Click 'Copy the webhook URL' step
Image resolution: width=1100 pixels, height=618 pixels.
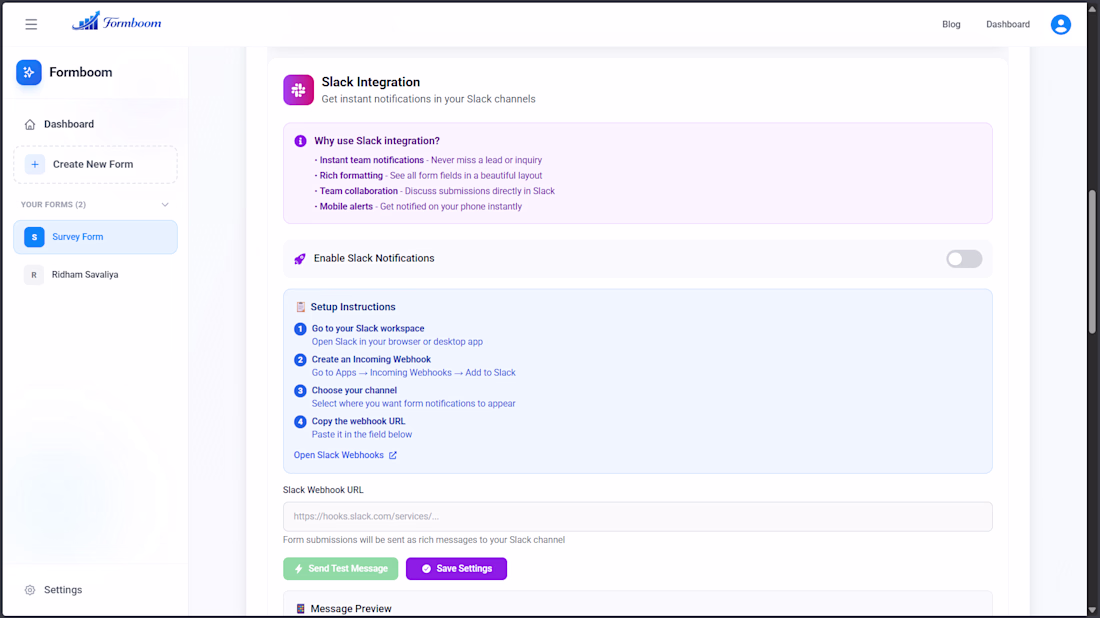coord(358,421)
